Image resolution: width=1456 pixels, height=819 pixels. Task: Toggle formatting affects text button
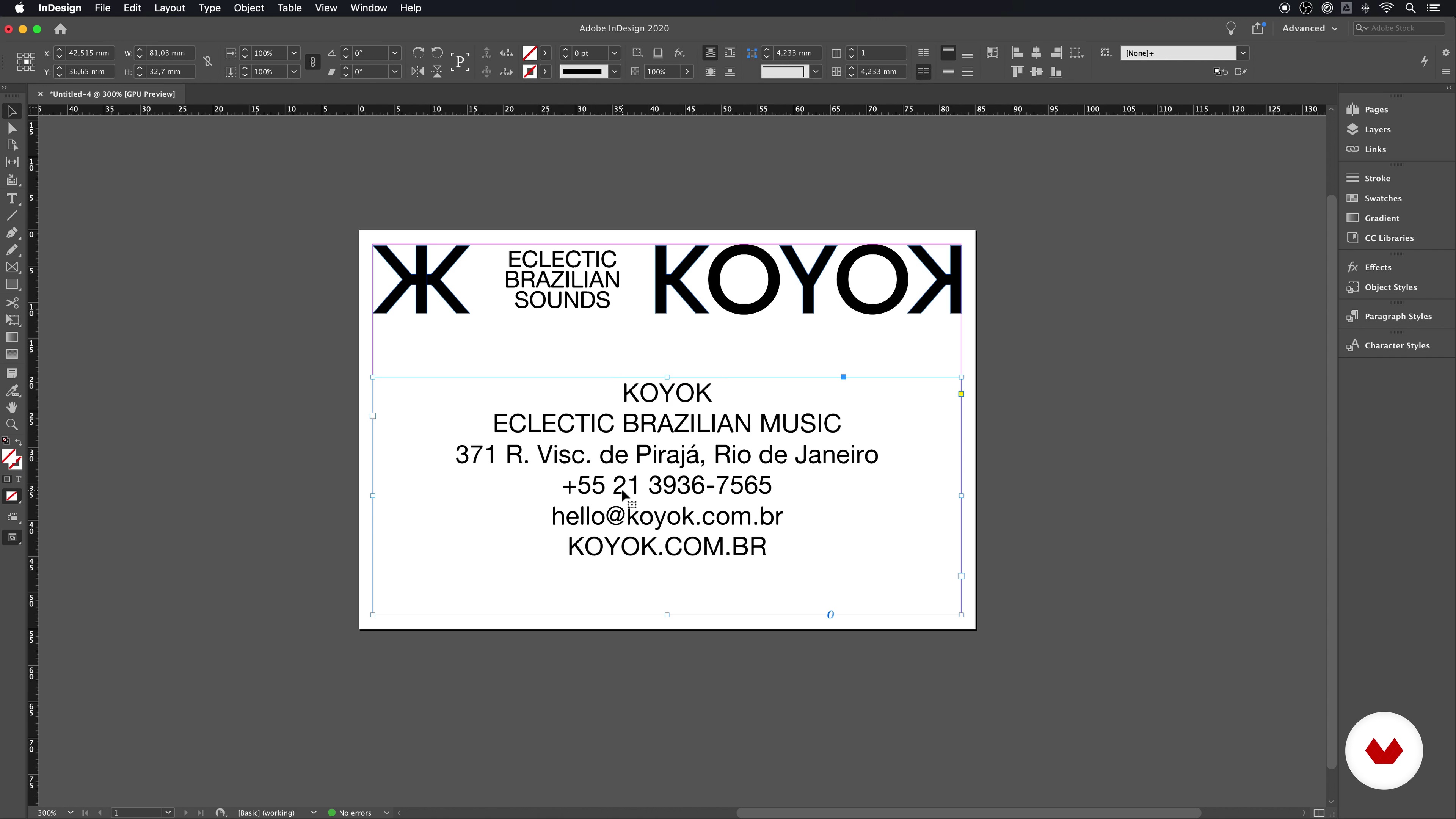tap(19, 479)
